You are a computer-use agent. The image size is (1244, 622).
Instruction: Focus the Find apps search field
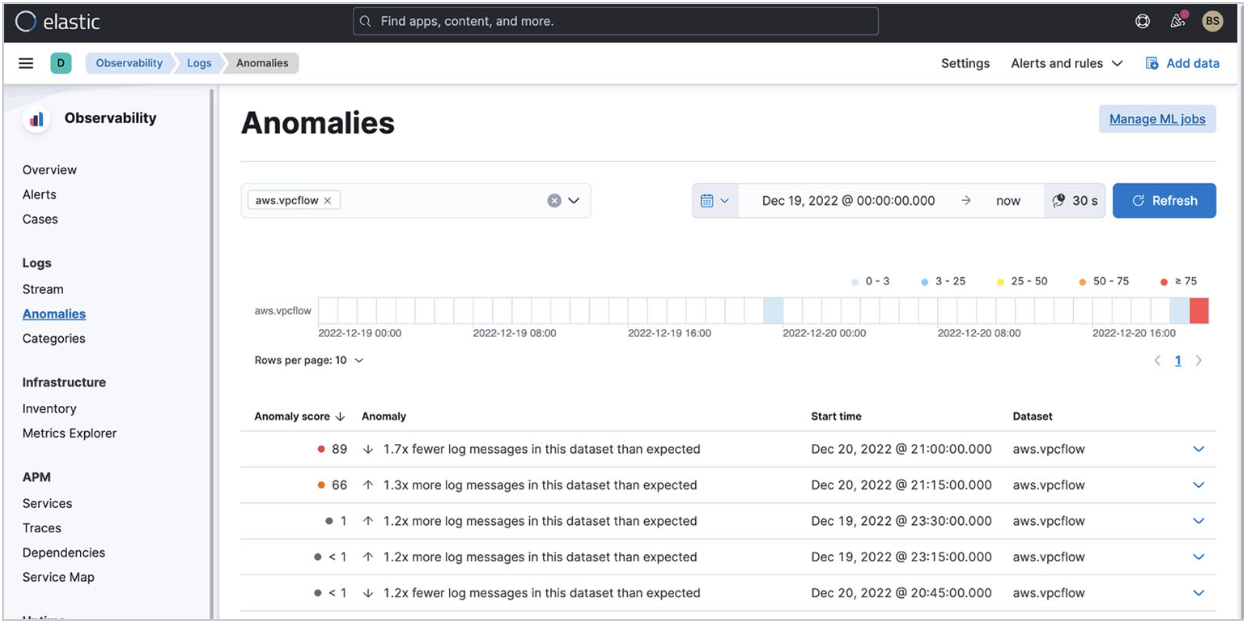615,21
